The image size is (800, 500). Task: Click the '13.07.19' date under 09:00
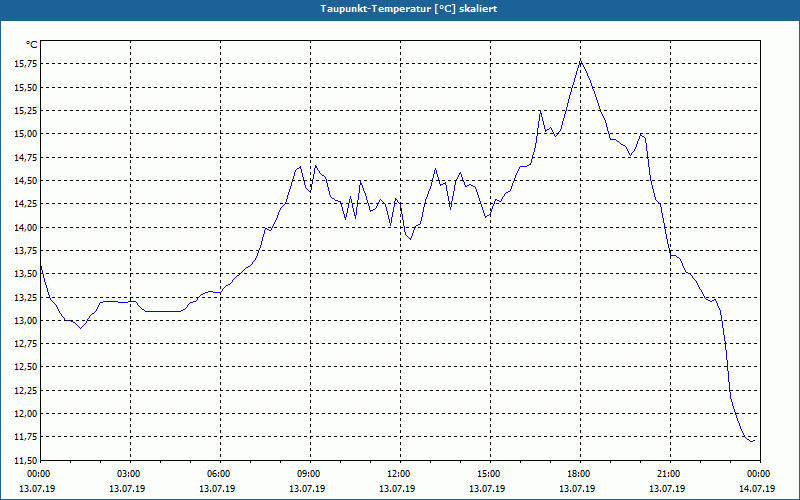(x=307, y=489)
